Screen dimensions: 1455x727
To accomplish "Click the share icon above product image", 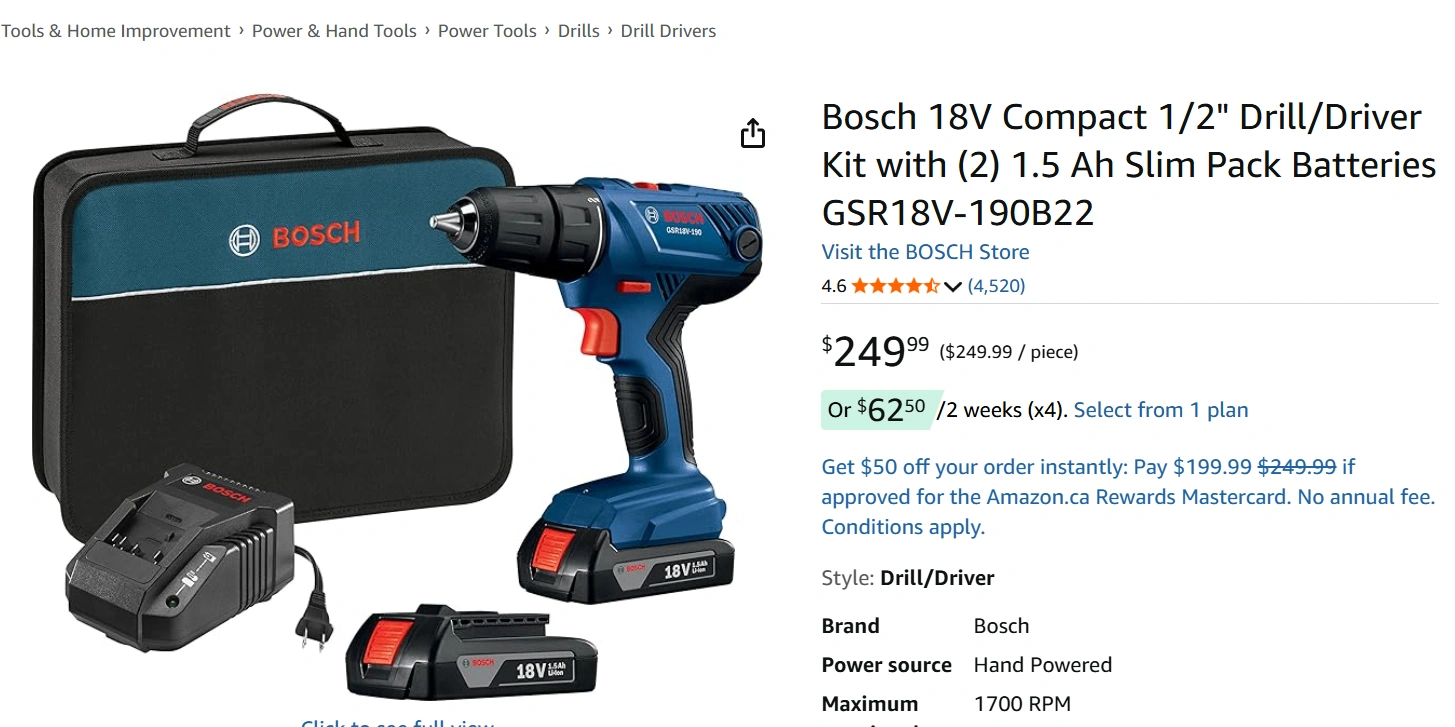I will [753, 133].
